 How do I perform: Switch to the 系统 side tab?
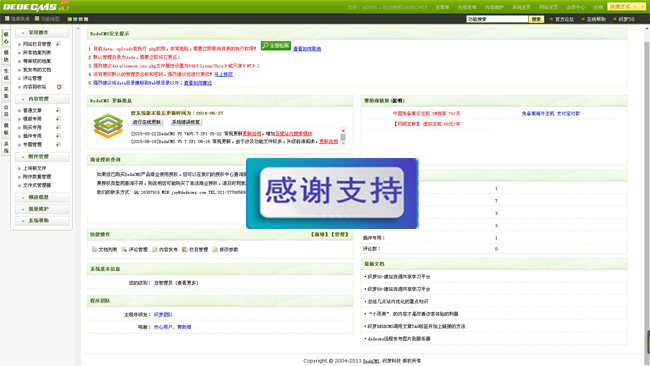coord(6,147)
